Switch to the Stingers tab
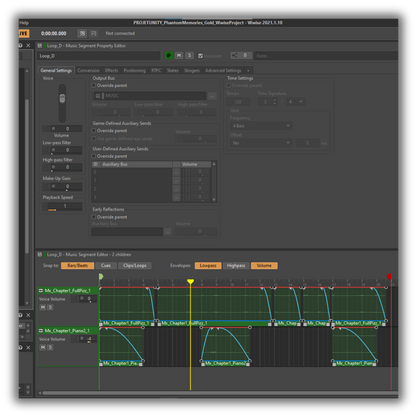Viewport: 417px width, 417px height. [192, 70]
